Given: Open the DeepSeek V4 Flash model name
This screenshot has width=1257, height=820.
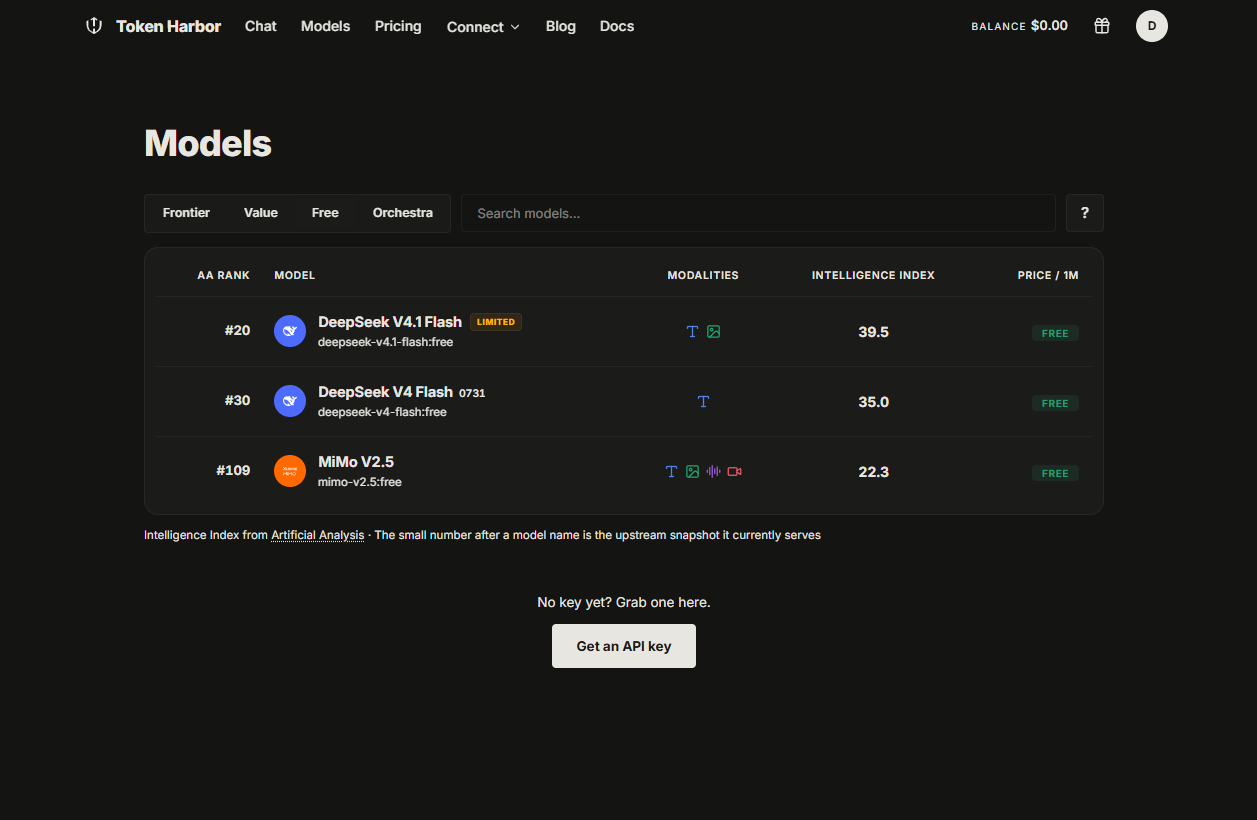Looking at the screenshot, I should 385,392.
